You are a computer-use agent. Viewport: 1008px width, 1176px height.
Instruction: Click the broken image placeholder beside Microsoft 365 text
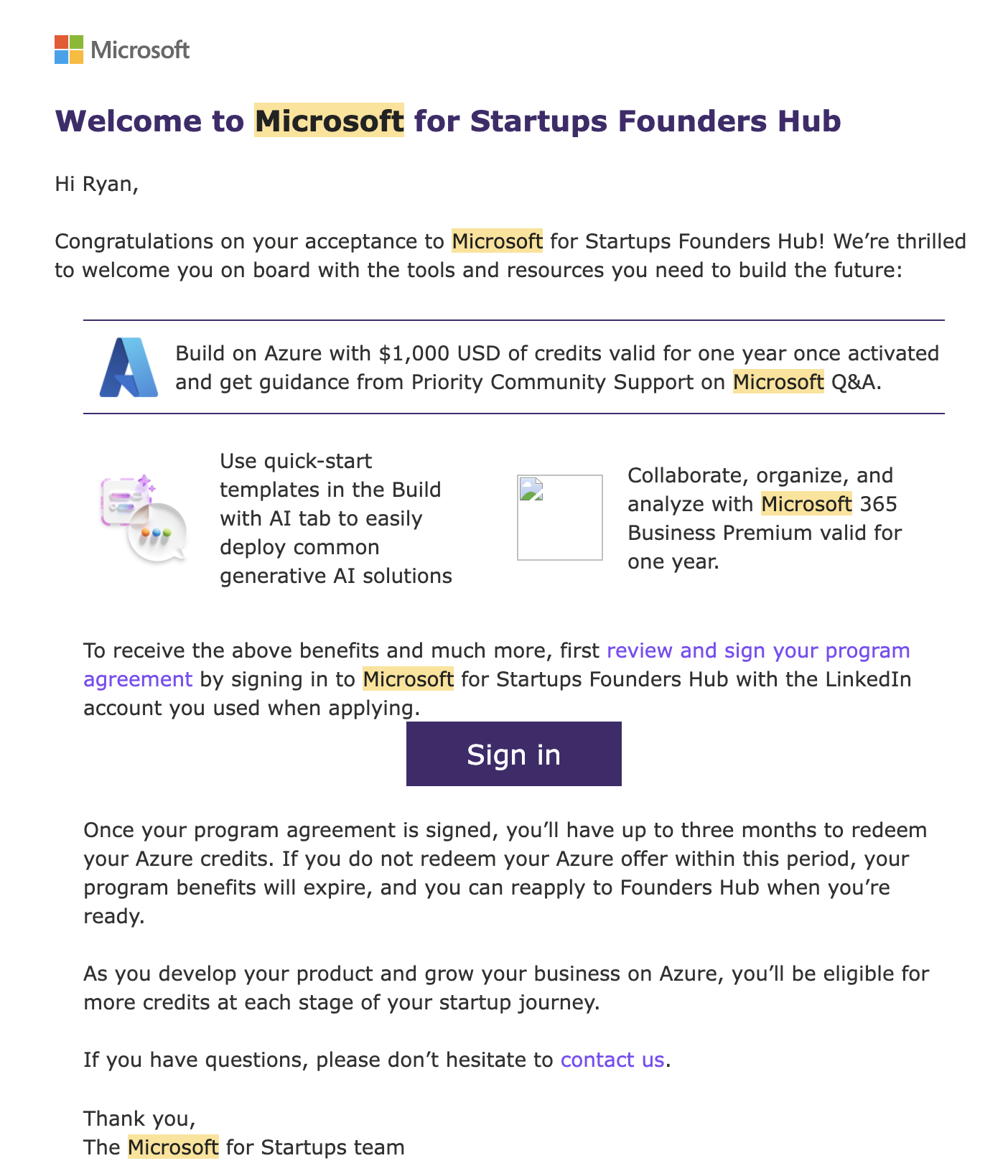click(x=559, y=517)
